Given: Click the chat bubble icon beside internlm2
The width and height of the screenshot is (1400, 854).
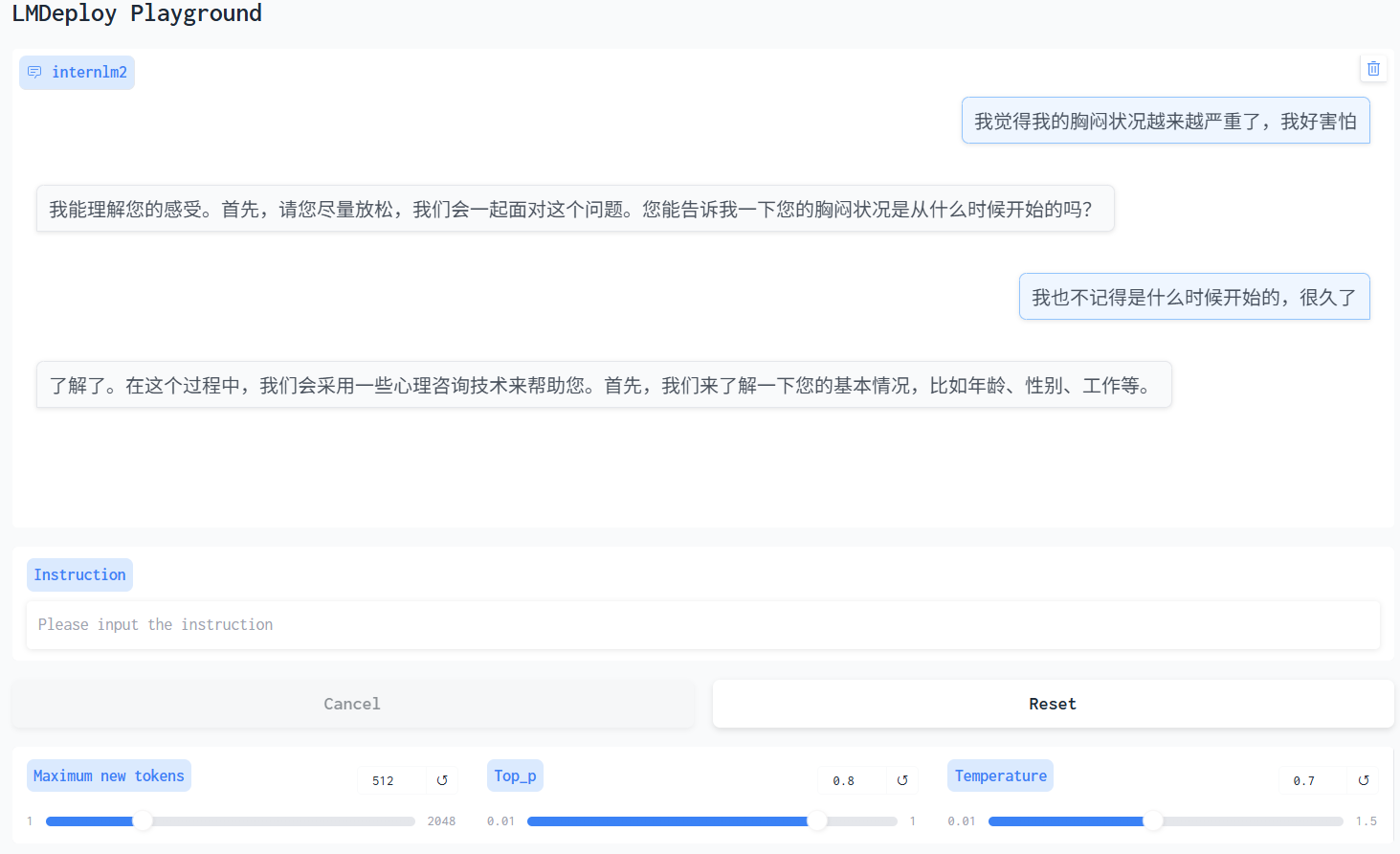Looking at the screenshot, I should (34, 72).
